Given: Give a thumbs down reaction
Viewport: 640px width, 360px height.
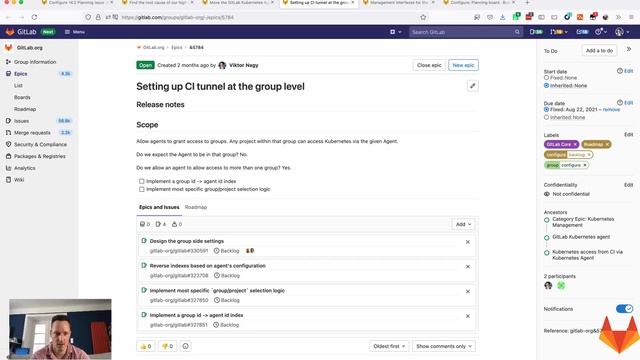Looking at the screenshot, I should click(167, 346).
